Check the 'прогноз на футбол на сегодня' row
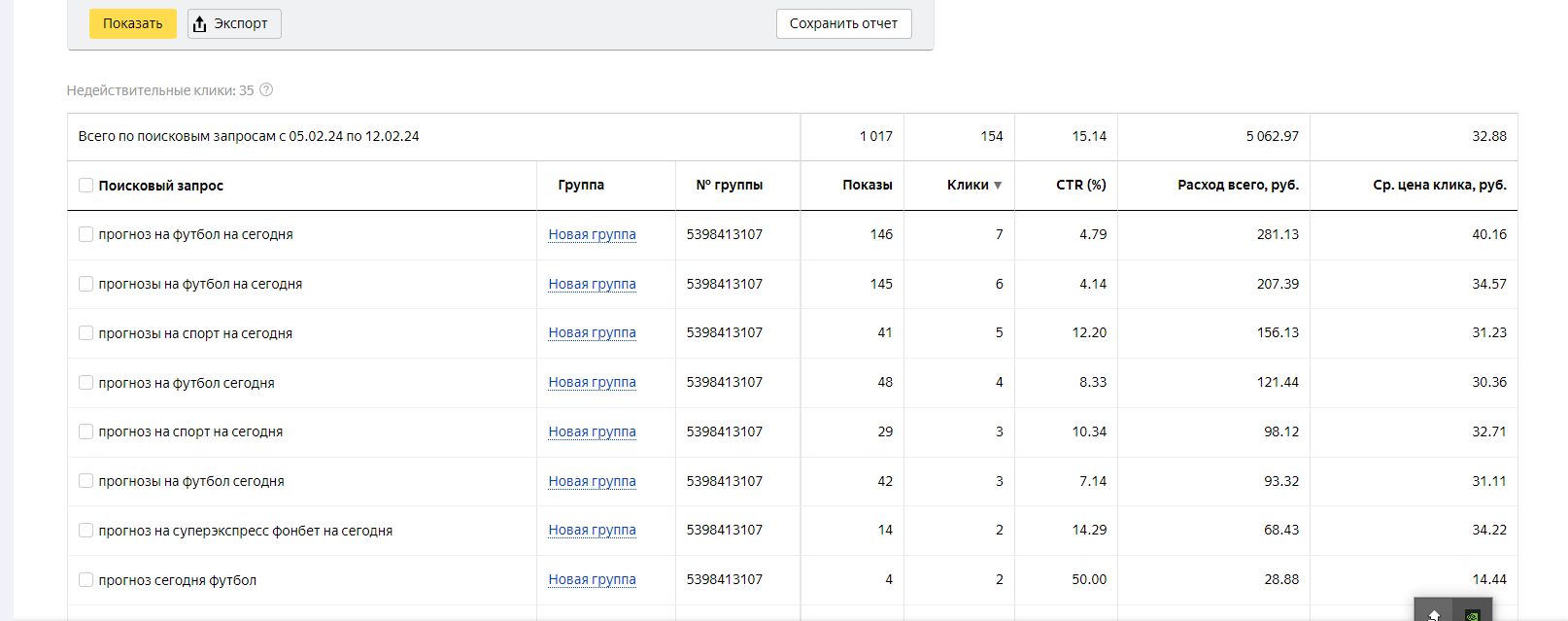Image resolution: width=1568 pixels, height=621 pixels. point(85,234)
